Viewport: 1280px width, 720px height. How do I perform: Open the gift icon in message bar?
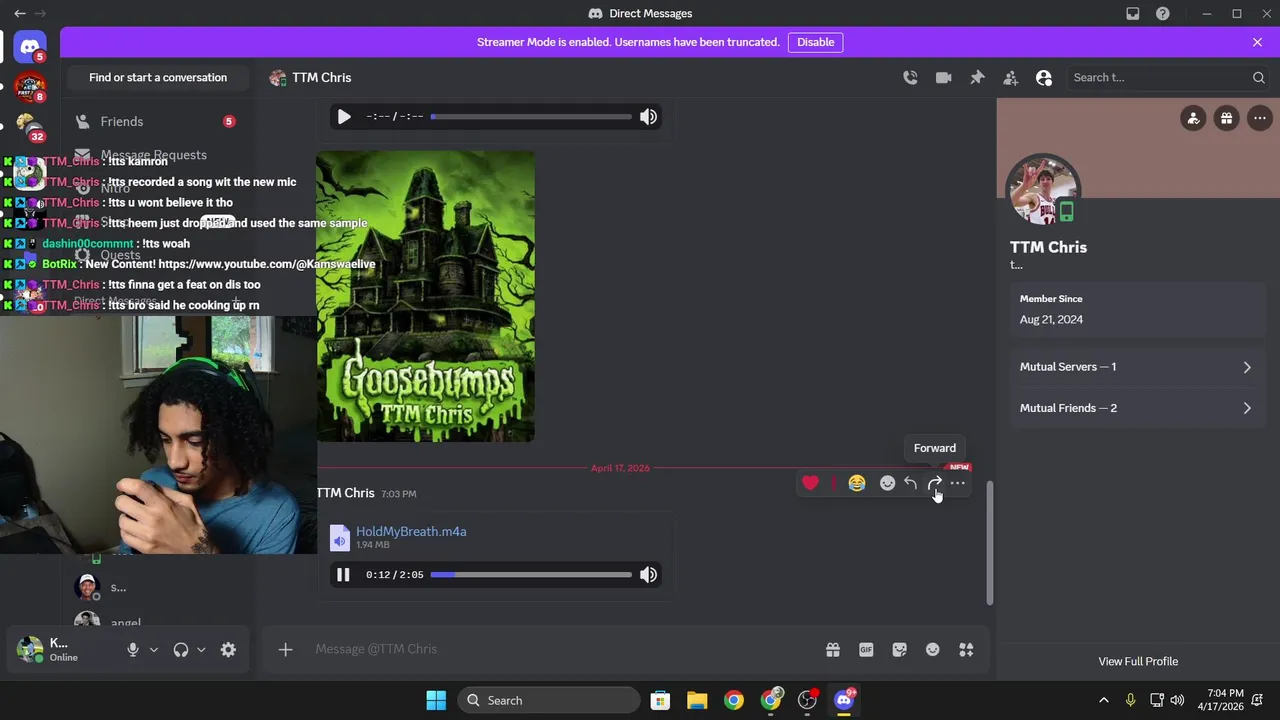click(833, 650)
